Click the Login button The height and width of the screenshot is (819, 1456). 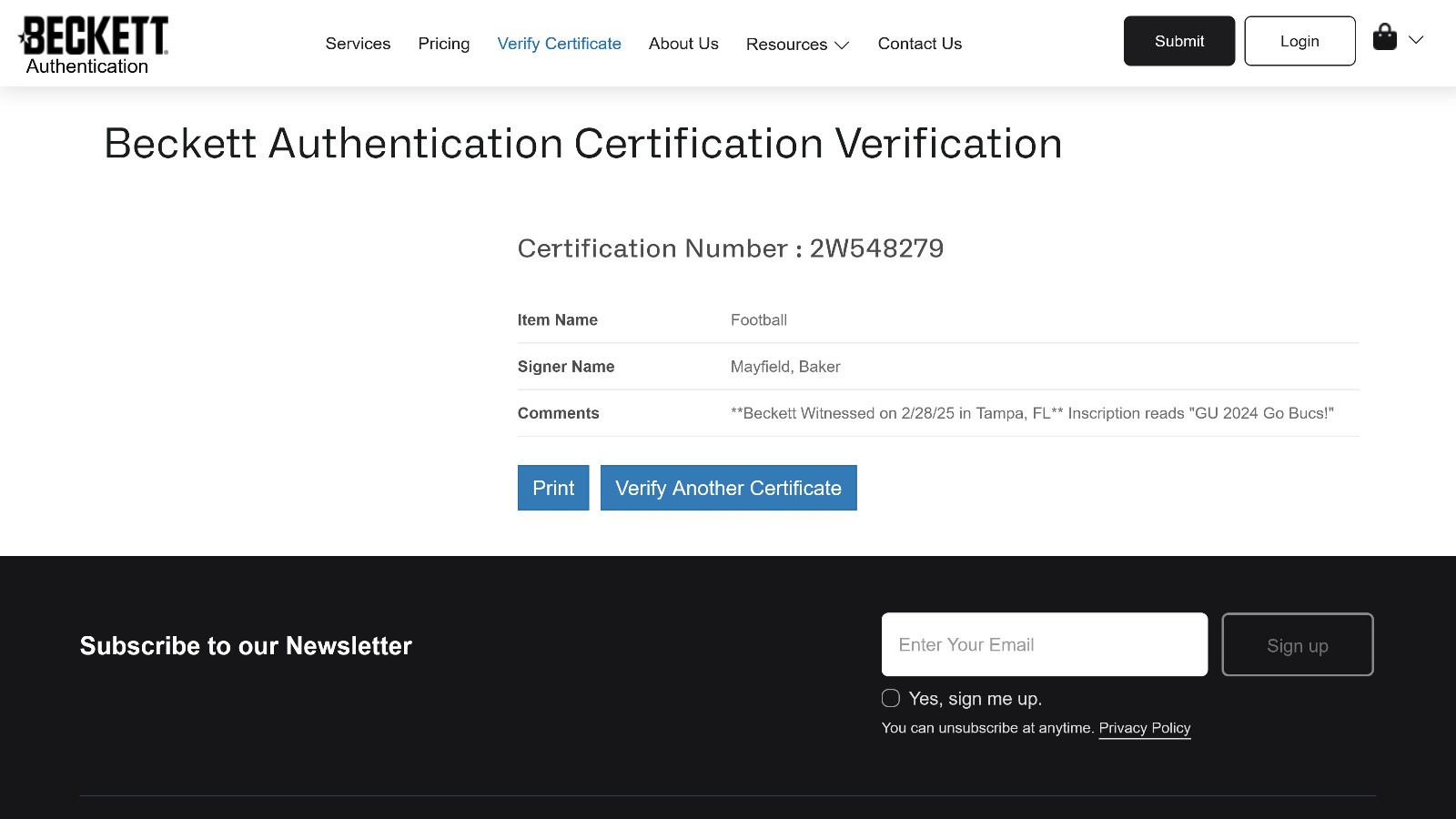click(1299, 41)
